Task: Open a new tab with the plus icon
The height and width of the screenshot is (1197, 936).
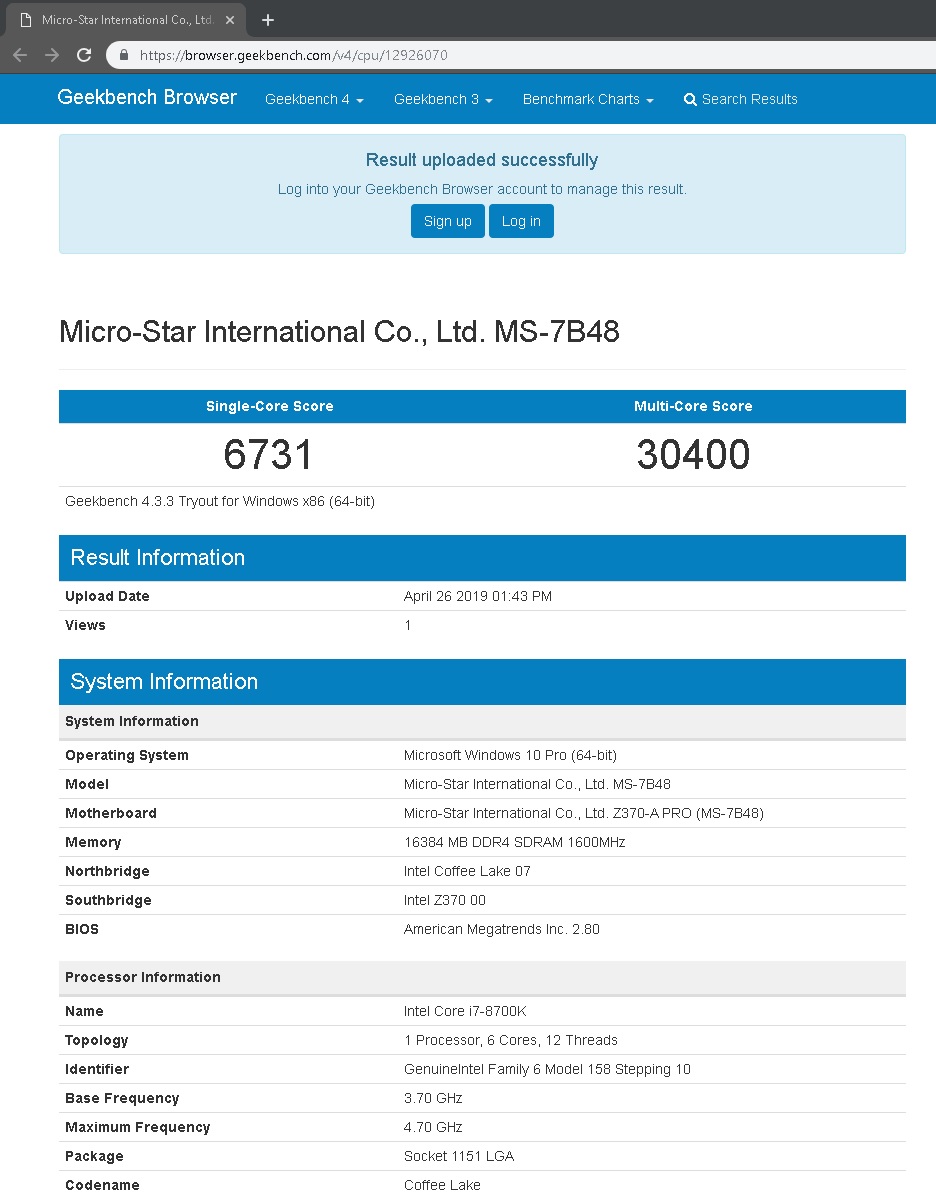Action: [x=268, y=20]
